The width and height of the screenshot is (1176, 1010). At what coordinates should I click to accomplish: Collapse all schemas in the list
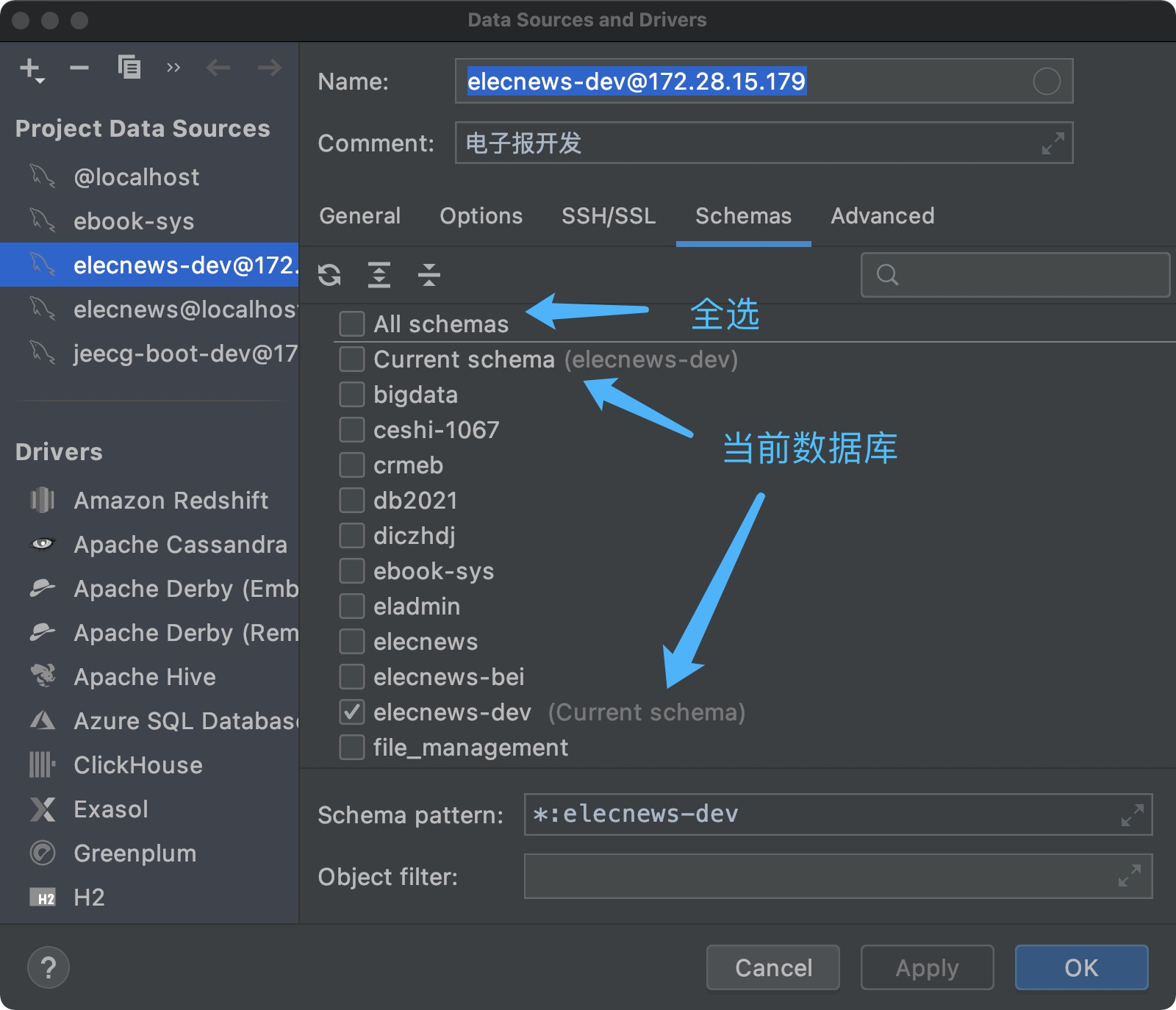pyautogui.click(x=429, y=275)
